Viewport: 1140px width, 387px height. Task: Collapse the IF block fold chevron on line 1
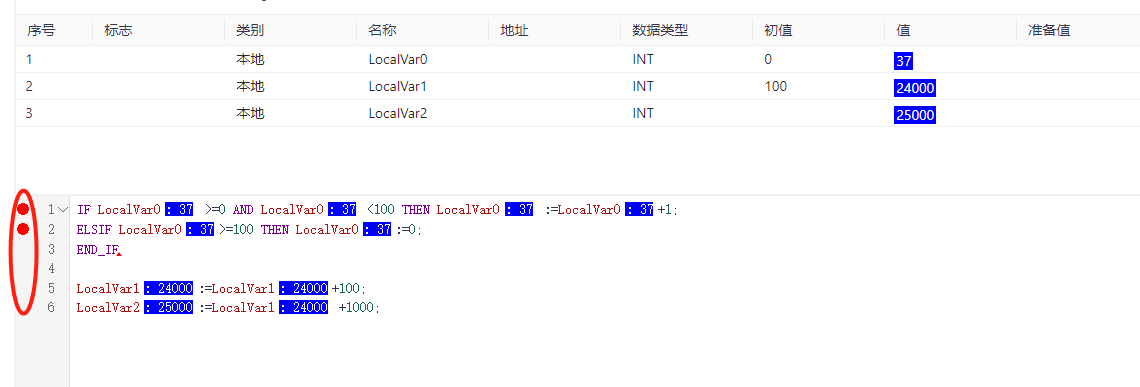click(x=63, y=210)
